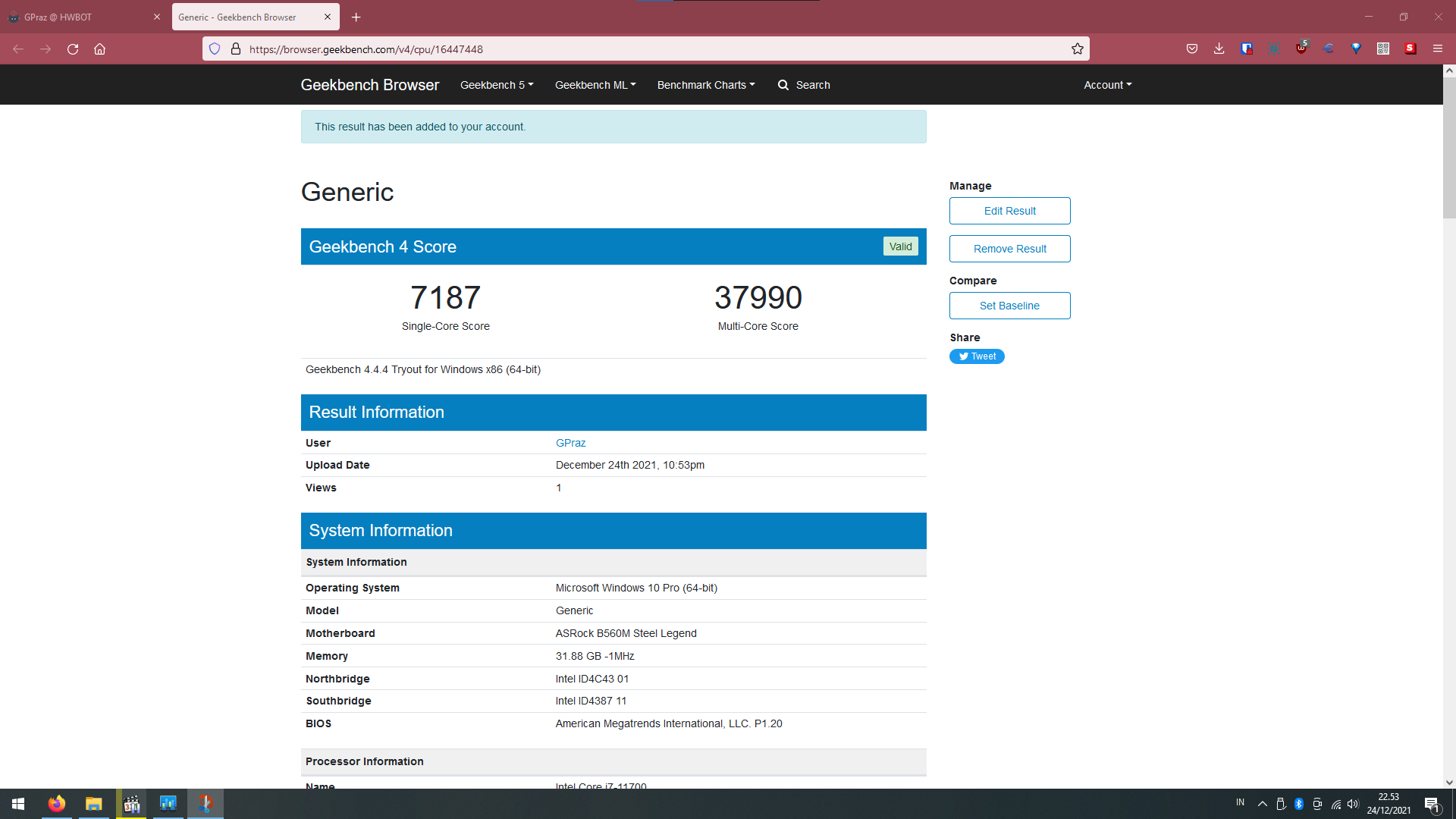Show site security padlock info

pos(236,49)
